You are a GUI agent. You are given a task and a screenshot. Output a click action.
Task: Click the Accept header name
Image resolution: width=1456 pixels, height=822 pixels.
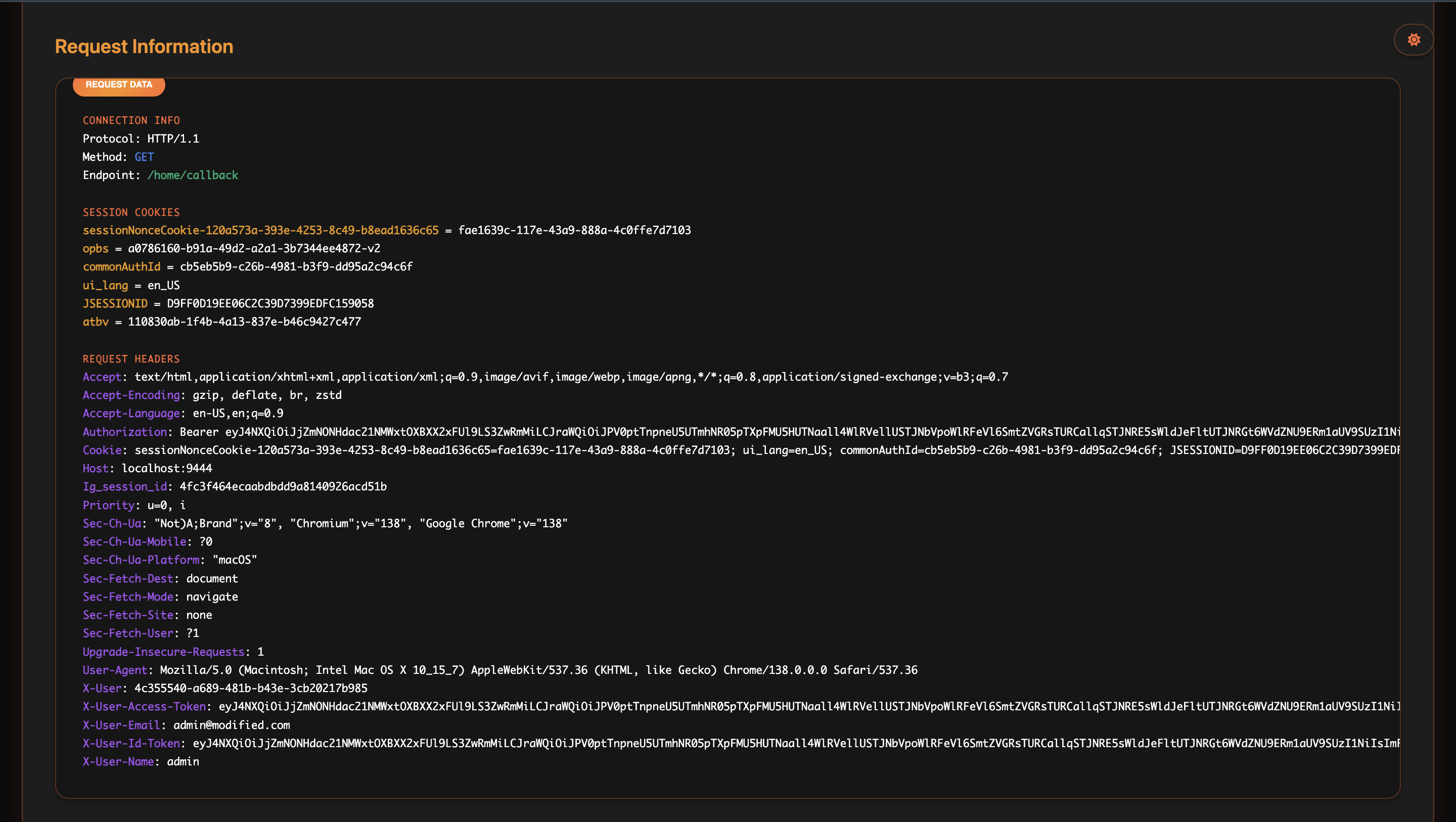(x=102, y=377)
